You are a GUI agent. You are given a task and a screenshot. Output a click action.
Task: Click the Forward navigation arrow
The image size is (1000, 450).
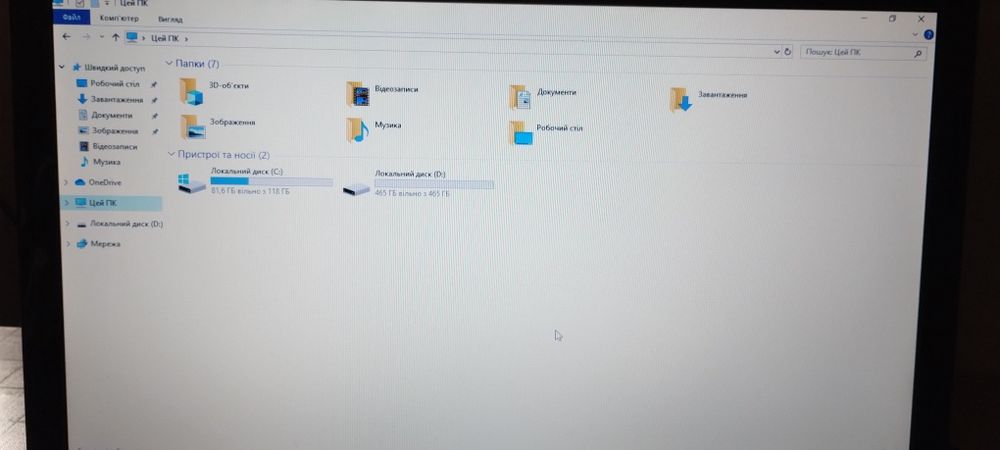pos(85,37)
